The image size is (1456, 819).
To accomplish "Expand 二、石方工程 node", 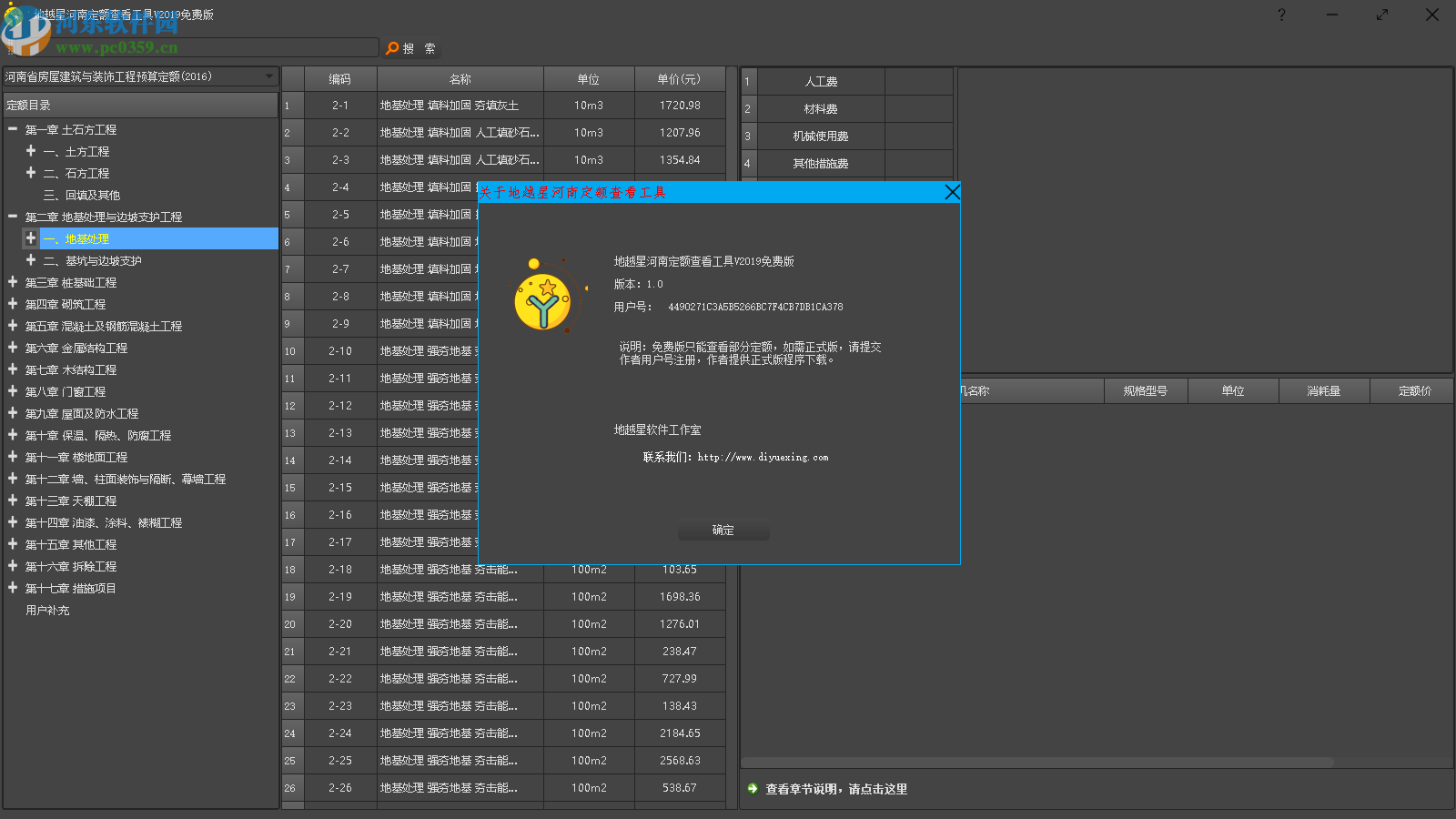I will 31,173.
